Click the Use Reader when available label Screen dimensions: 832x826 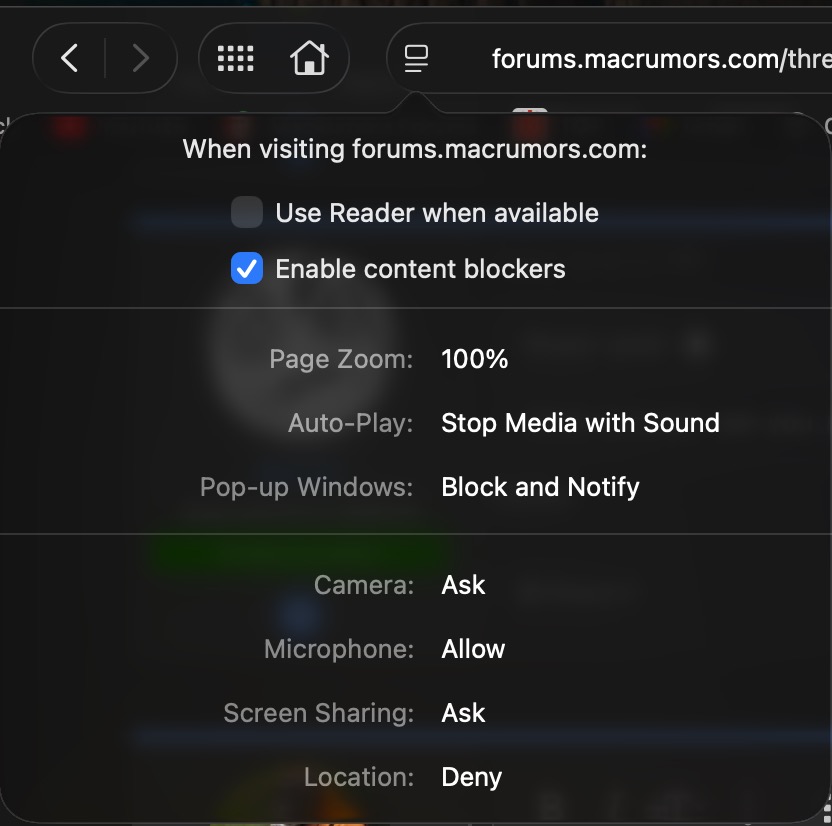point(437,213)
